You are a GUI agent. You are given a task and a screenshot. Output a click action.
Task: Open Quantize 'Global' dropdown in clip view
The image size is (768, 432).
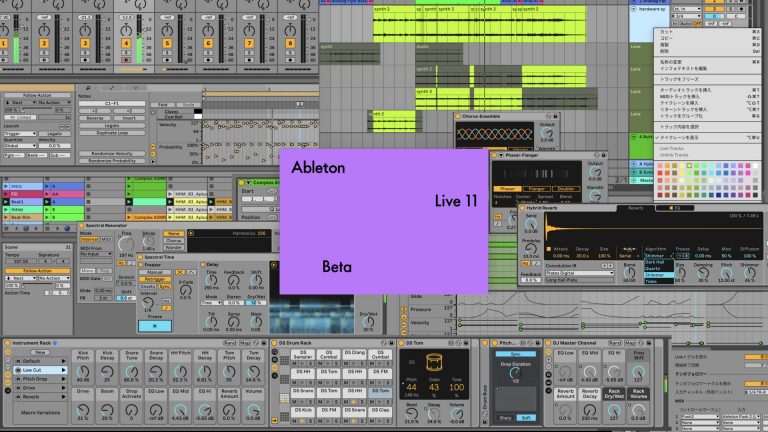pyautogui.click(x=20, y=145)
